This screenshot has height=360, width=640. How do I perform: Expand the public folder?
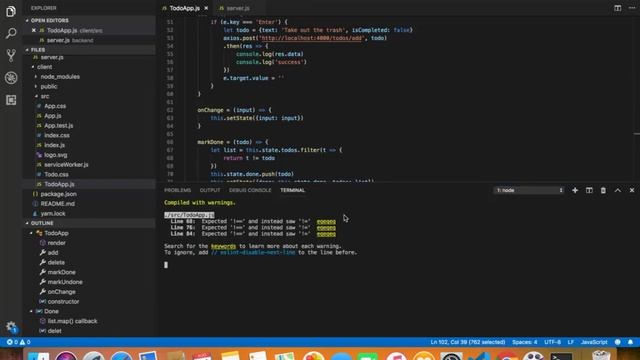[36, 87]
